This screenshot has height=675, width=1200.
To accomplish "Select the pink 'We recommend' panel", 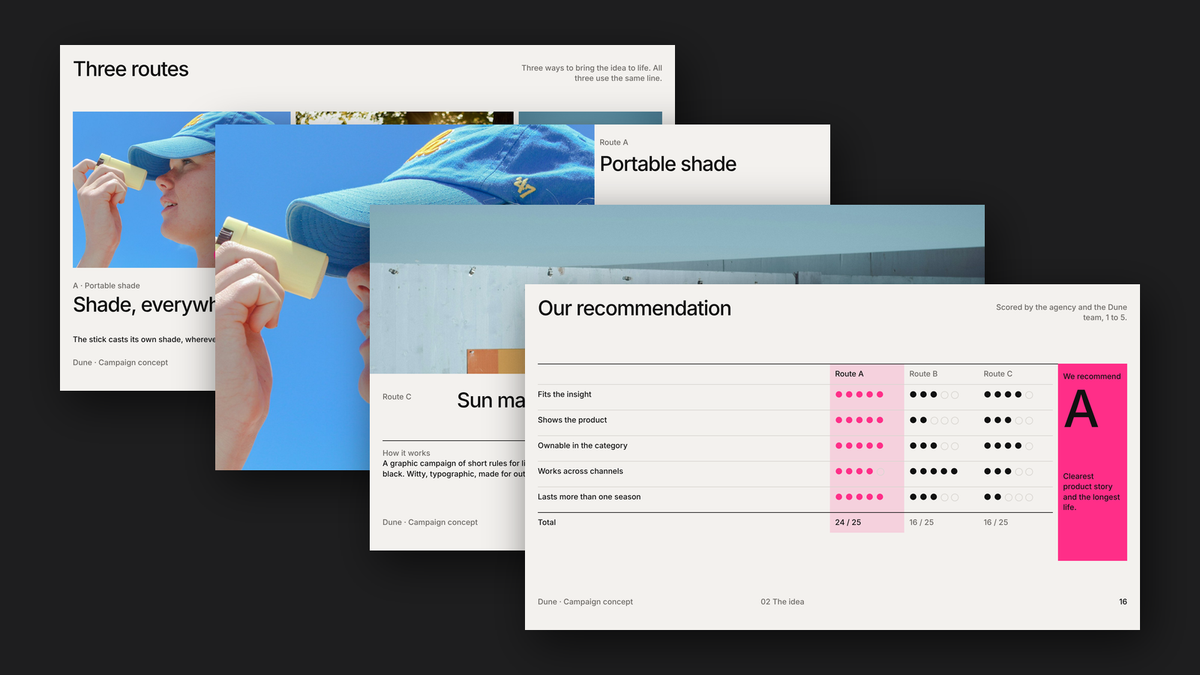I will (x=1092, y=462).
